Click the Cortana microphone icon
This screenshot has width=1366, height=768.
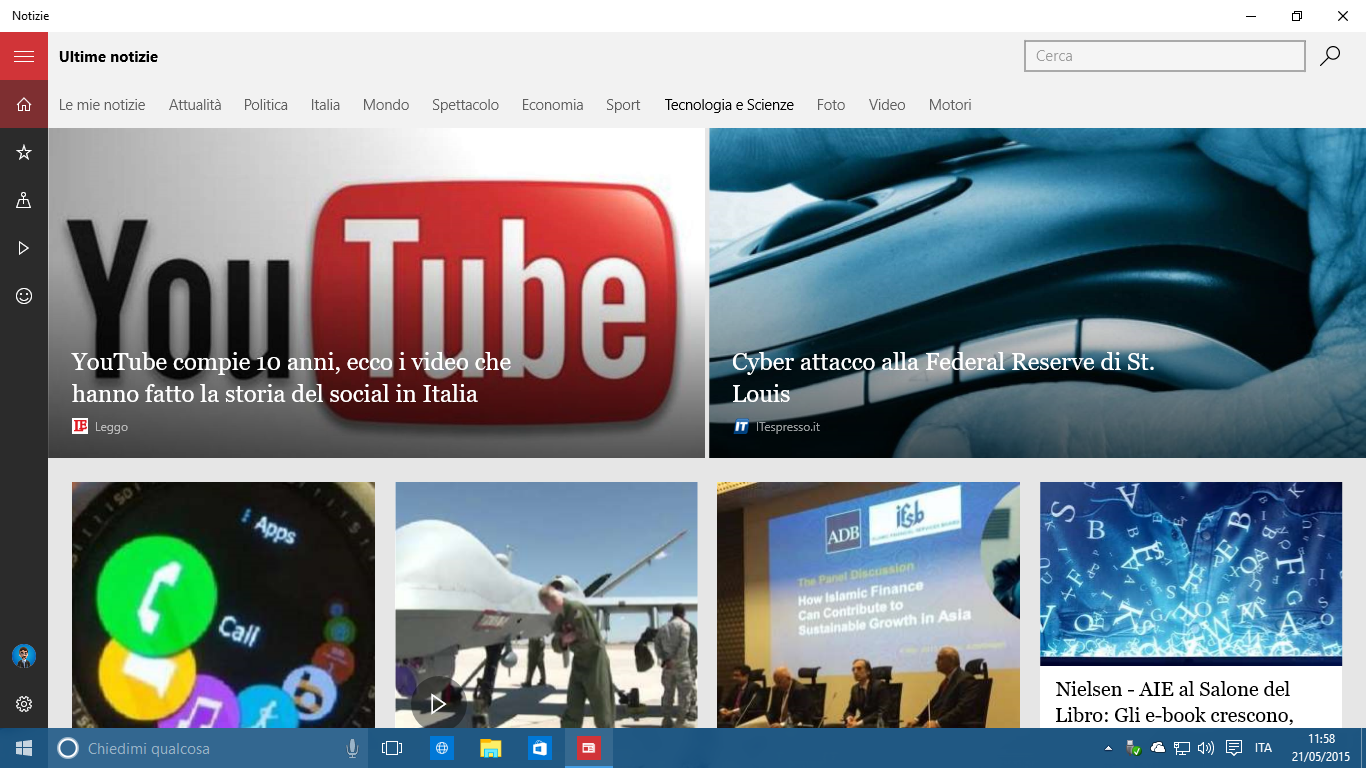352,748
